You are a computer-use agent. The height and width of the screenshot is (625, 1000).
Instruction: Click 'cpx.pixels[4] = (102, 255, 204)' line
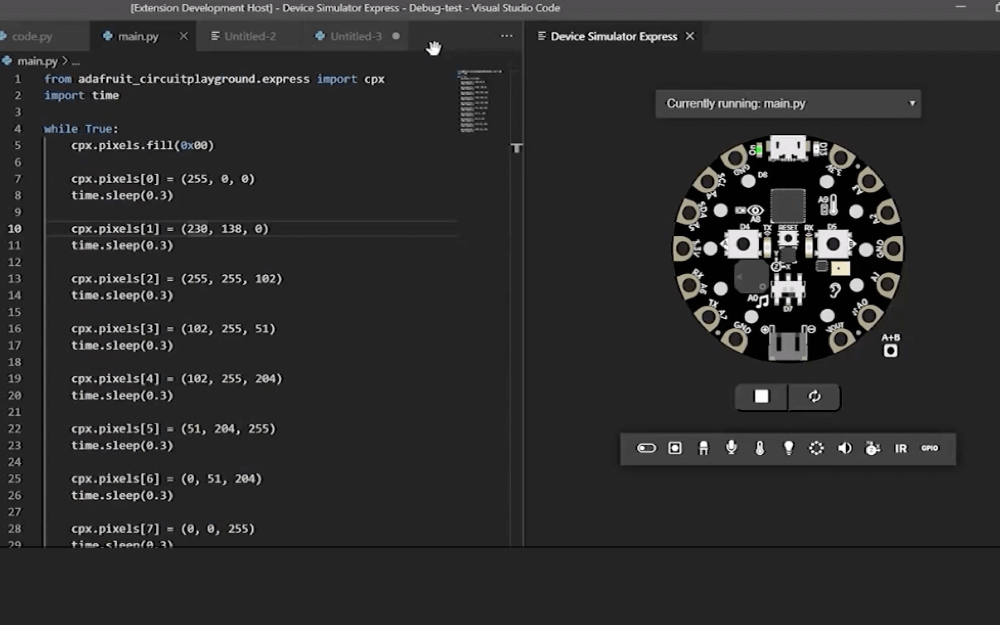tap(177, 379)
